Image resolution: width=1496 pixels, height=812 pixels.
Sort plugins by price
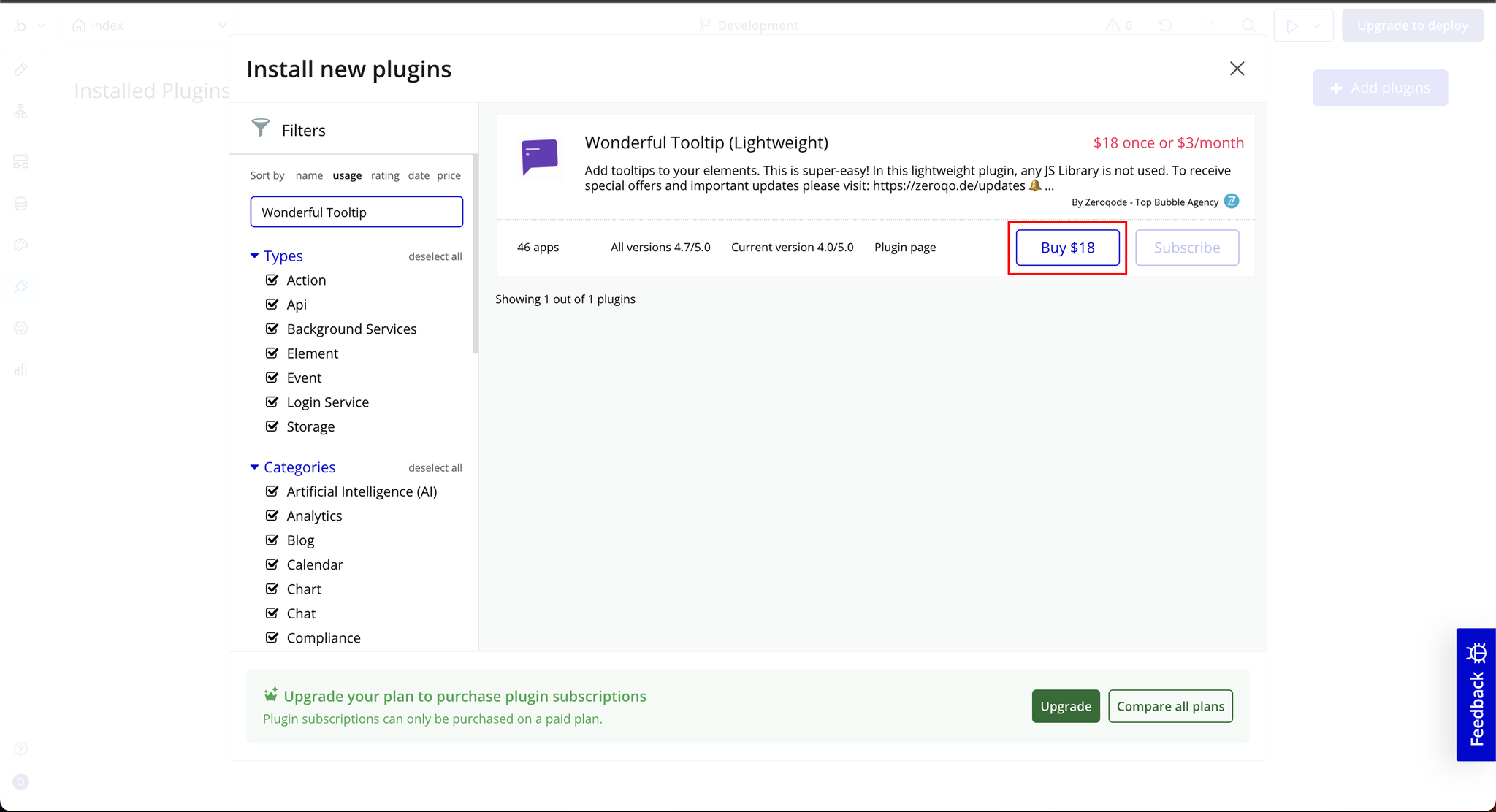(x=449, y=175)
